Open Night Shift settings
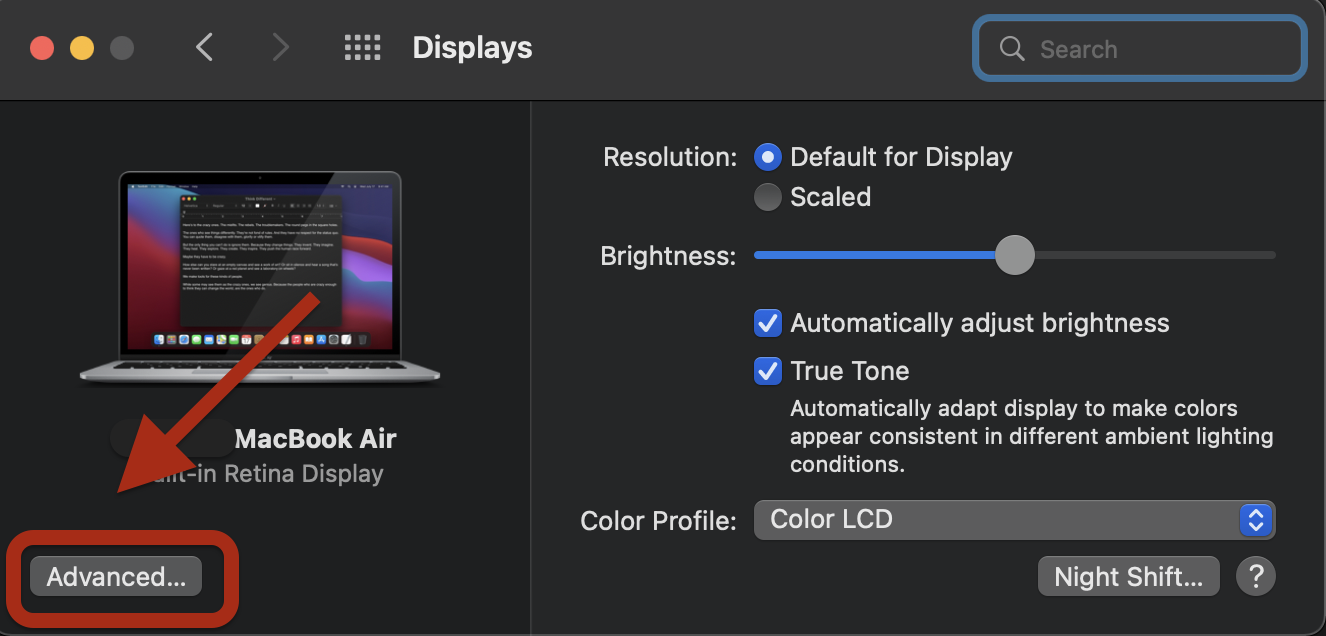Screen dimensions: 1326x636 click(1128, 577)
